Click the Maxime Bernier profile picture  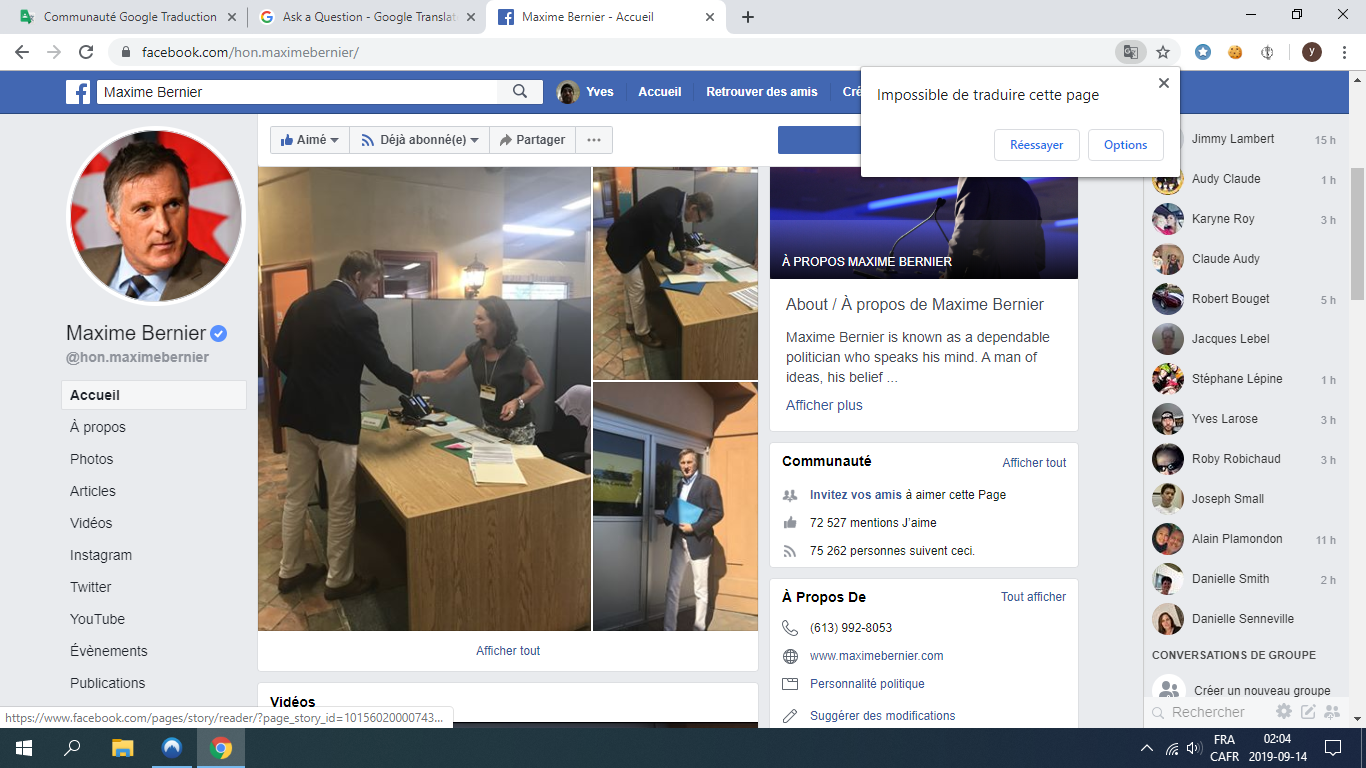[x=155, y=216]
